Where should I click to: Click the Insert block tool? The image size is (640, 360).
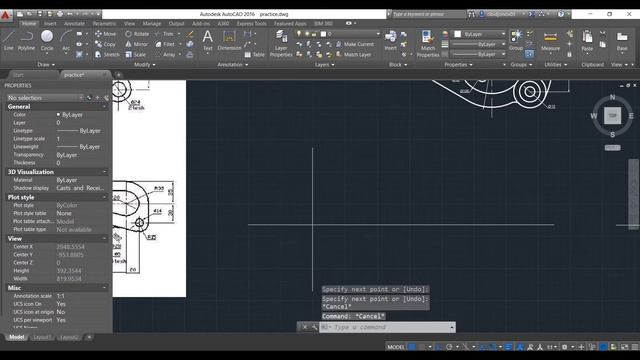pyautogui.click(x=391, y=40)
